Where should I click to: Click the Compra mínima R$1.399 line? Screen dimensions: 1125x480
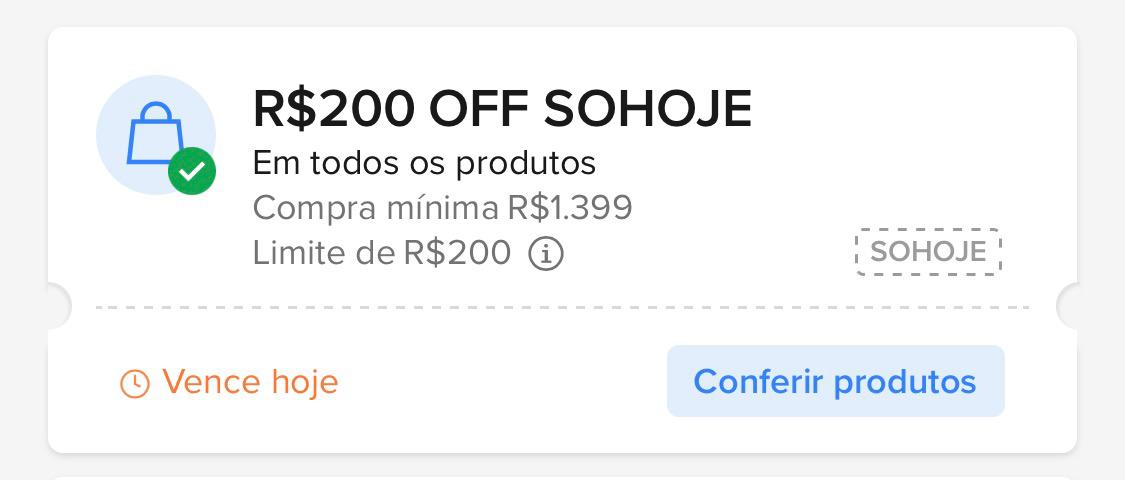pos(442,208)
